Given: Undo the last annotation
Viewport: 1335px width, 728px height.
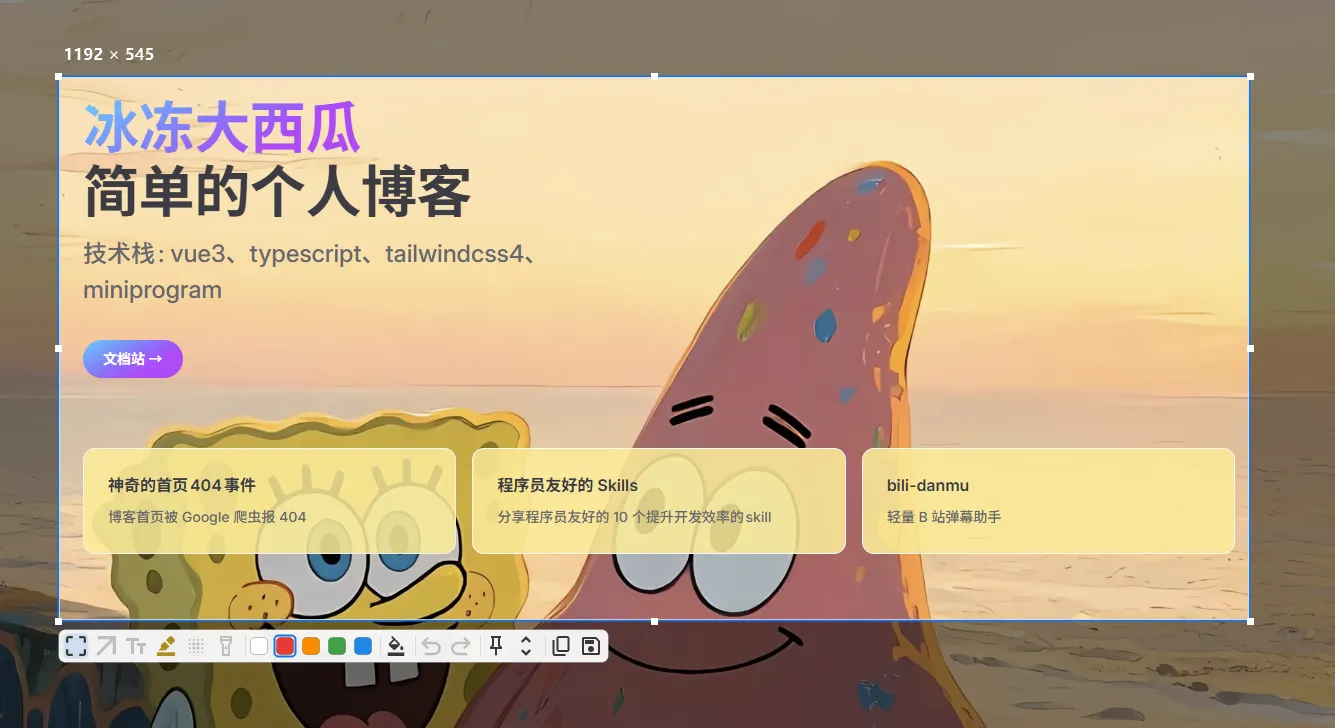Looking at the screenshot, I should point(431,646).
